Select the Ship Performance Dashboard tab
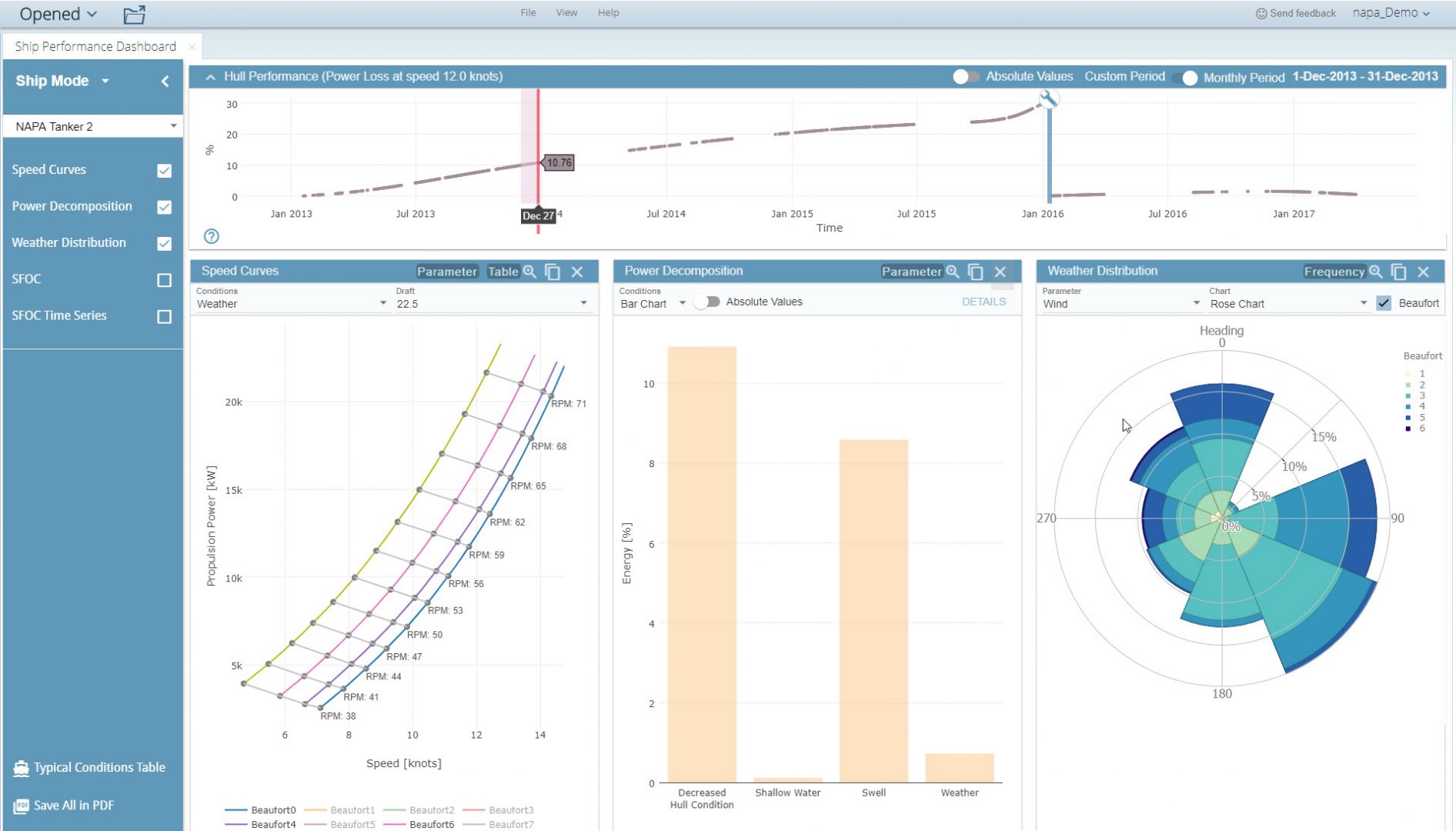 (95, 45)
